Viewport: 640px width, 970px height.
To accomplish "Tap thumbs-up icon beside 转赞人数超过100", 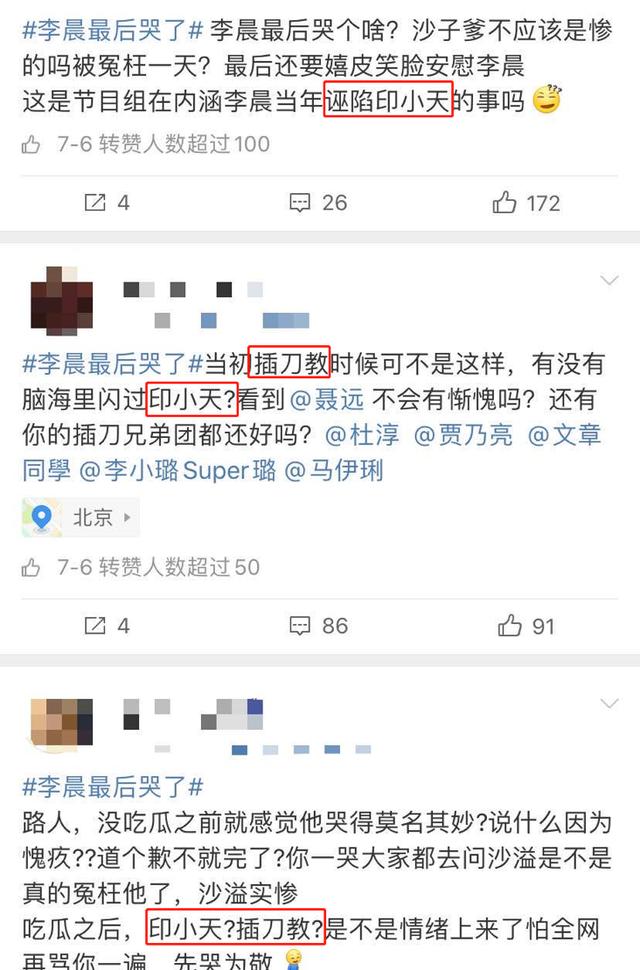I will [x=31, y=145].
